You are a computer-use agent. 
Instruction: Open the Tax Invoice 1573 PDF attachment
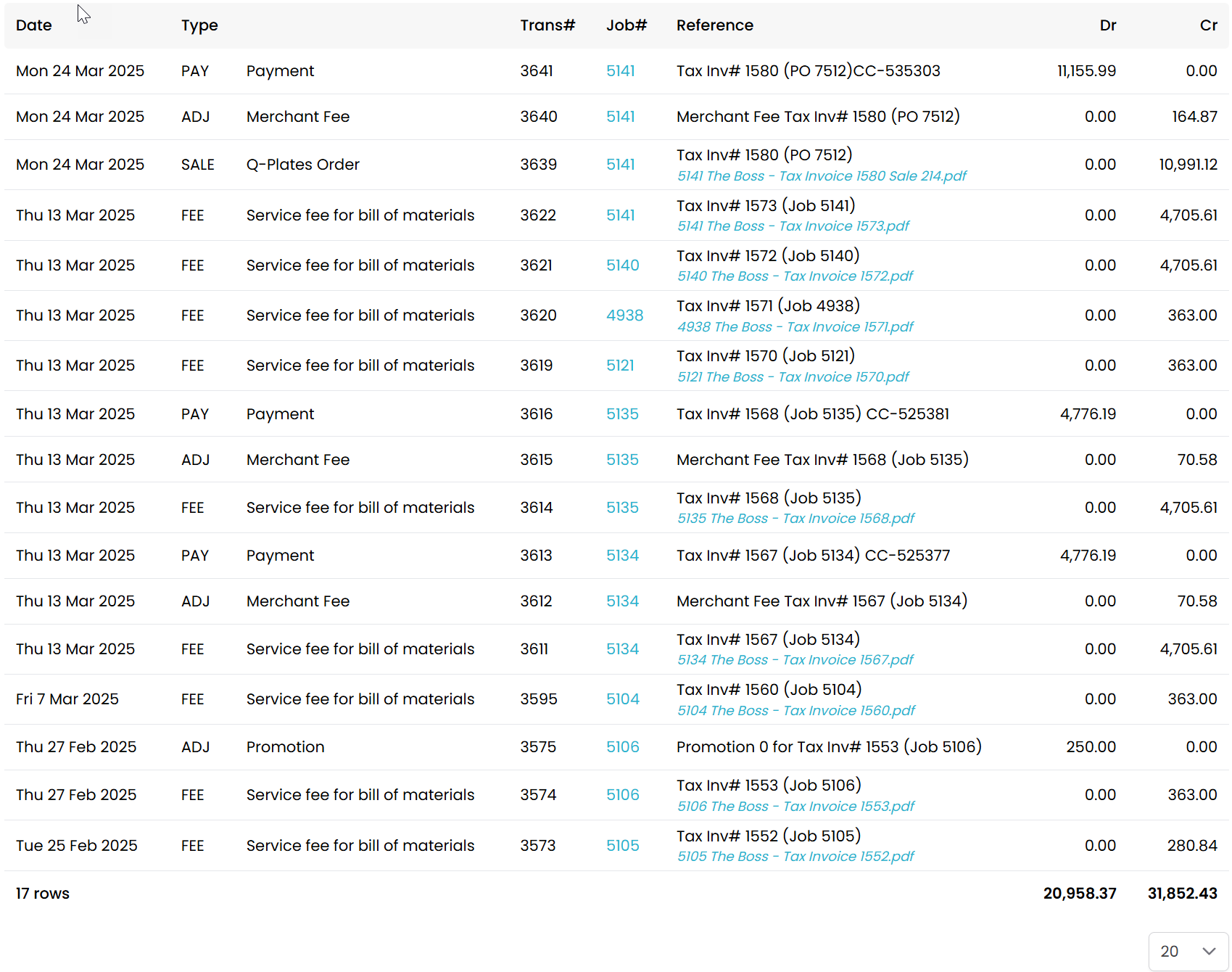pyautogui.click(x=793, y=226)
